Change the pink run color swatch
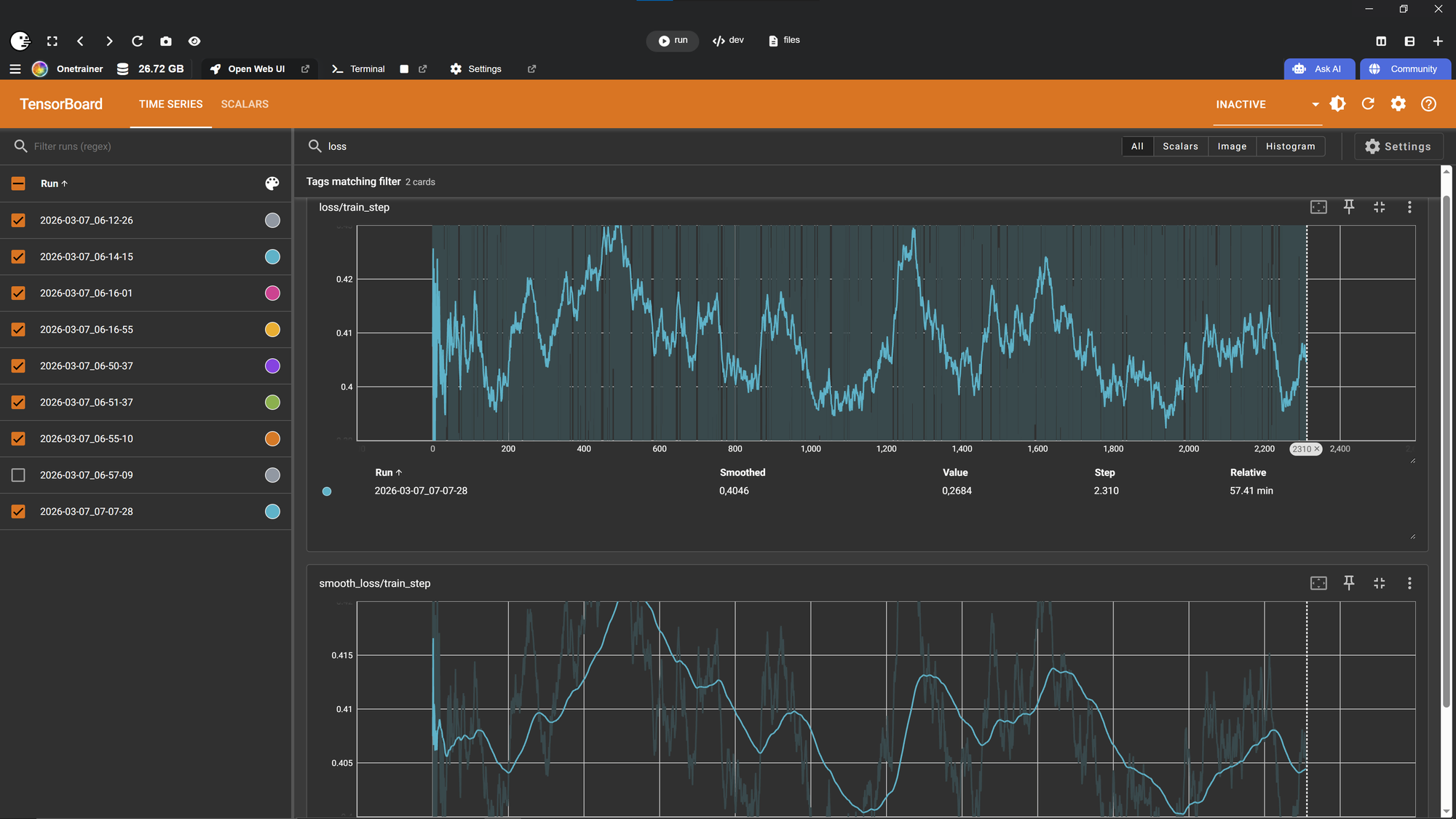 tap(272, 293)
